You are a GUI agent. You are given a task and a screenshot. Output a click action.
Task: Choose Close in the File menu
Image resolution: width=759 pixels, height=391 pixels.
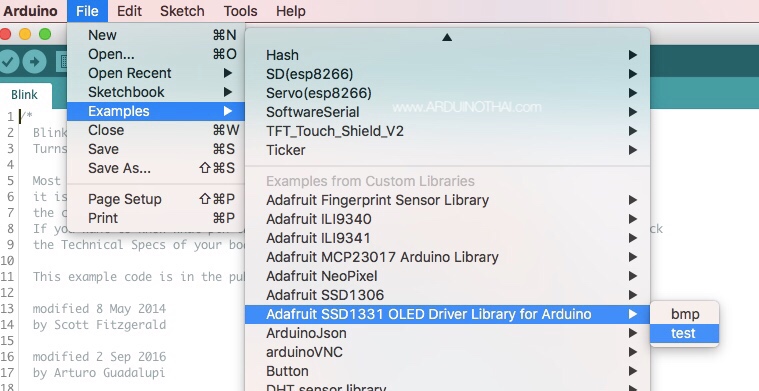click(x=156, y=130)
